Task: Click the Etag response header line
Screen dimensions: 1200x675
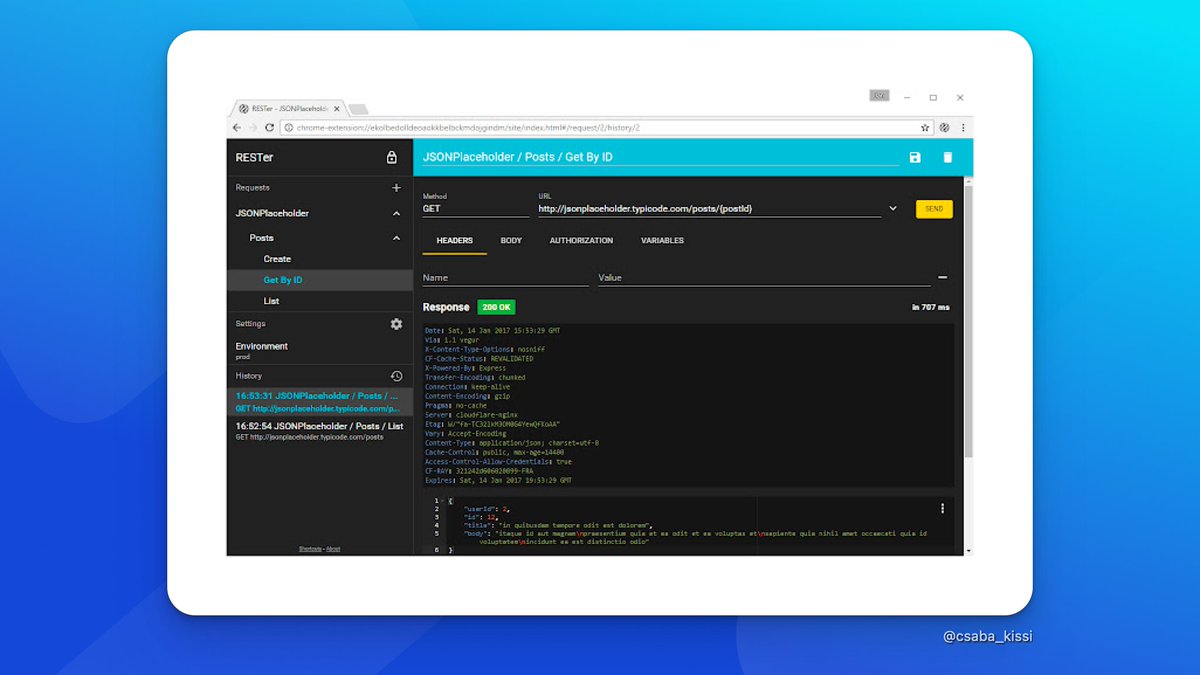Action: coord(492,424)
